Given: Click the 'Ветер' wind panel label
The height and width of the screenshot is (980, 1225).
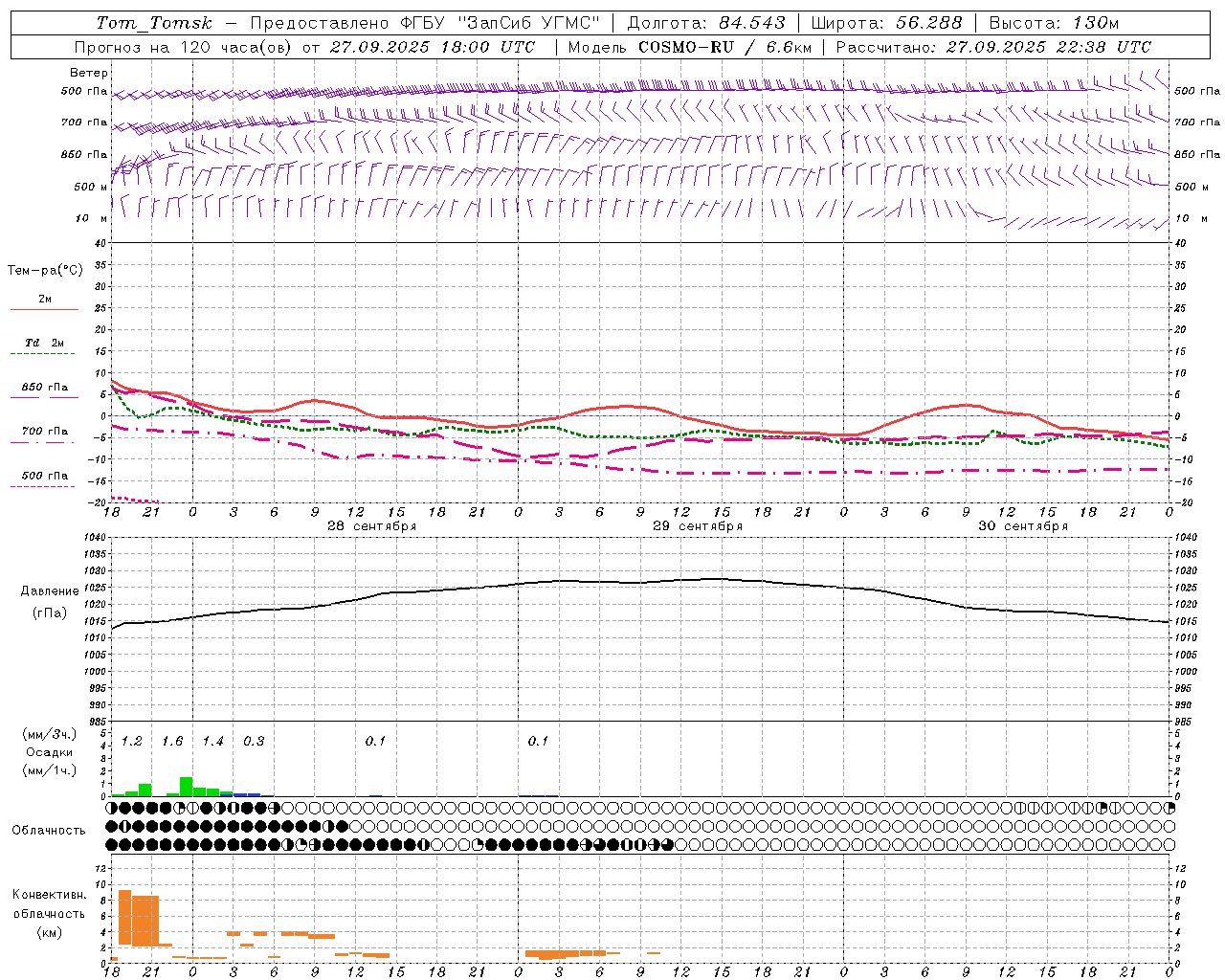Looking at the screenshot, I should (89, 73).
